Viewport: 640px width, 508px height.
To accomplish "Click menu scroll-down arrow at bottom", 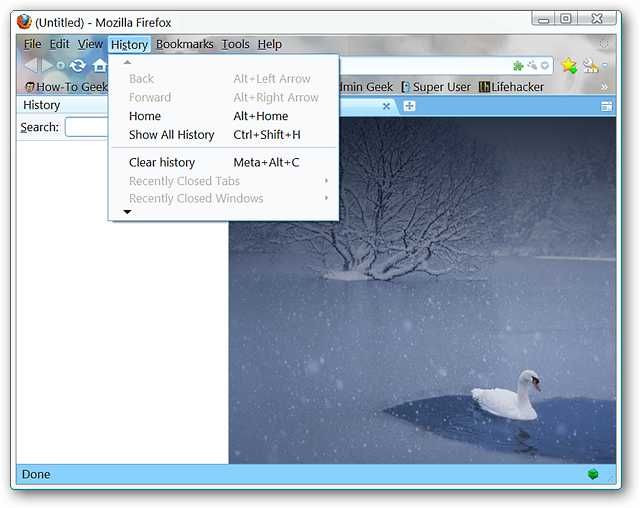I will click(127, 212).
